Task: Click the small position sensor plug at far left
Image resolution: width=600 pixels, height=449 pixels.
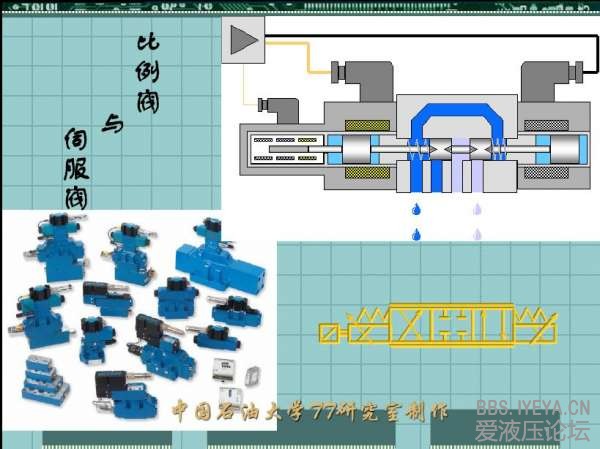Action: click(x=271, y=104)
